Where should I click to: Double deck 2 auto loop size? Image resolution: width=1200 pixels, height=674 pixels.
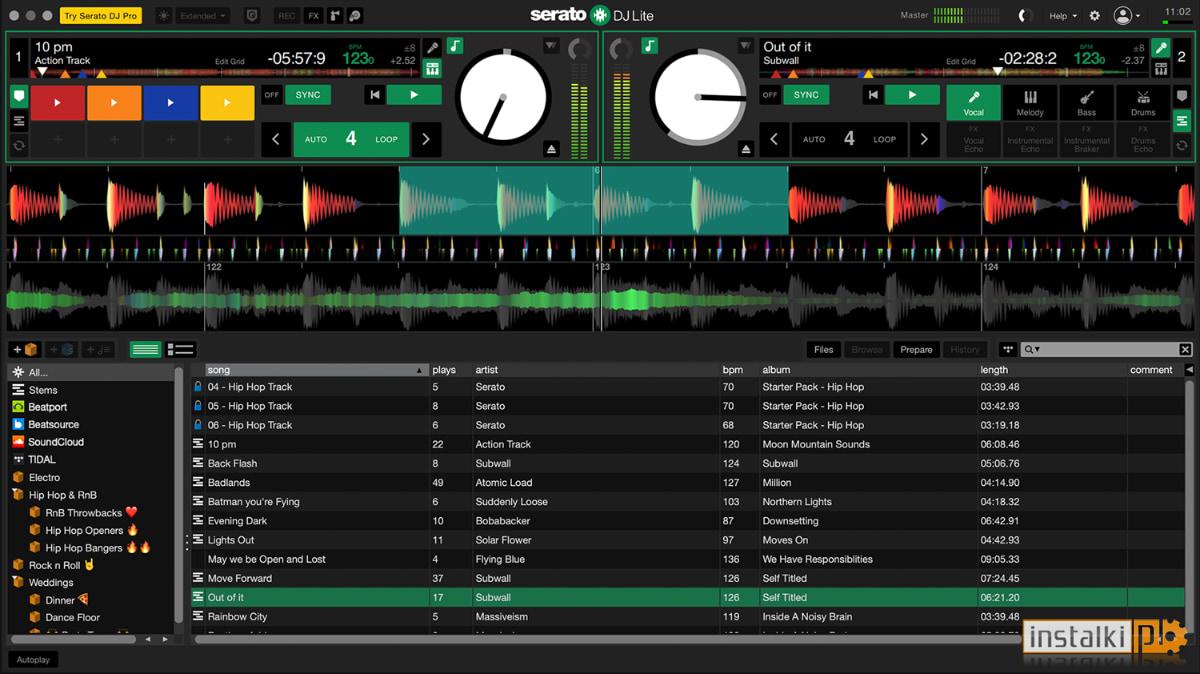(x=924, y=140)
